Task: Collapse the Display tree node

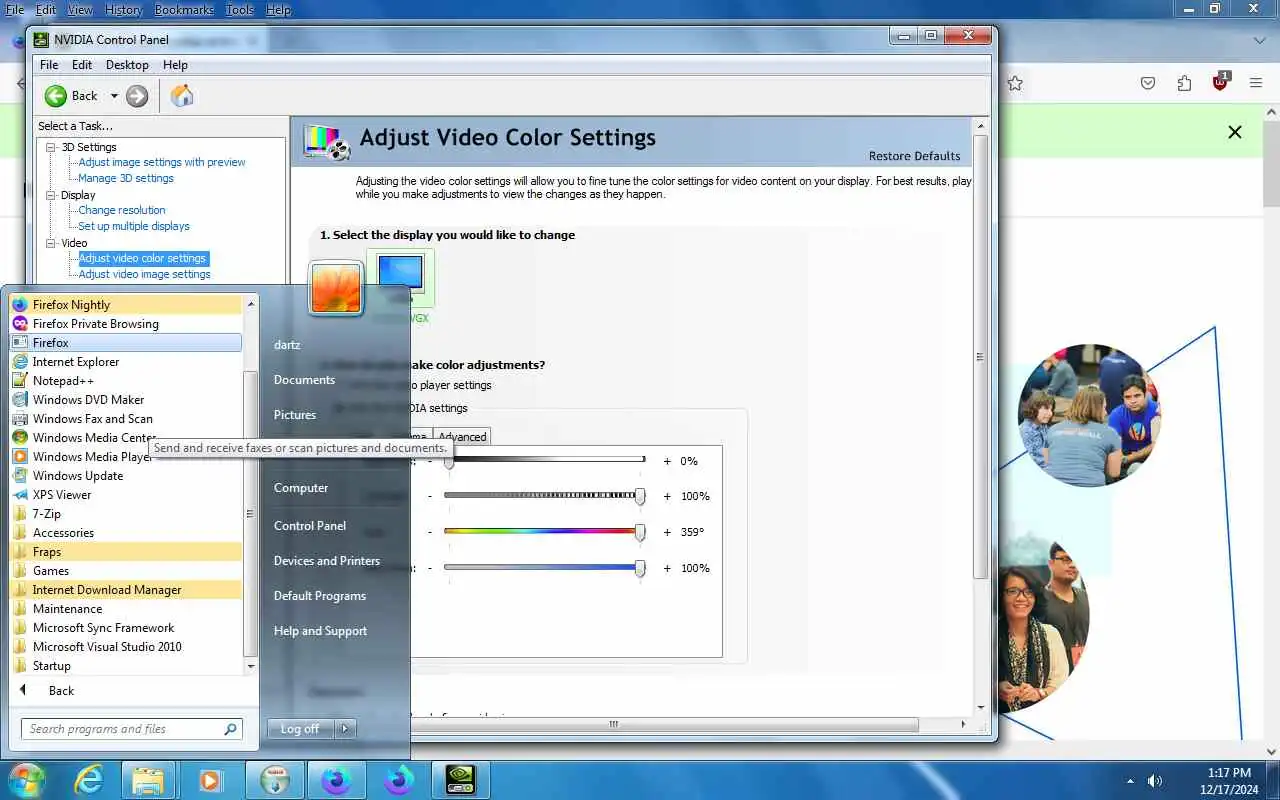Action: coord(52,195)
